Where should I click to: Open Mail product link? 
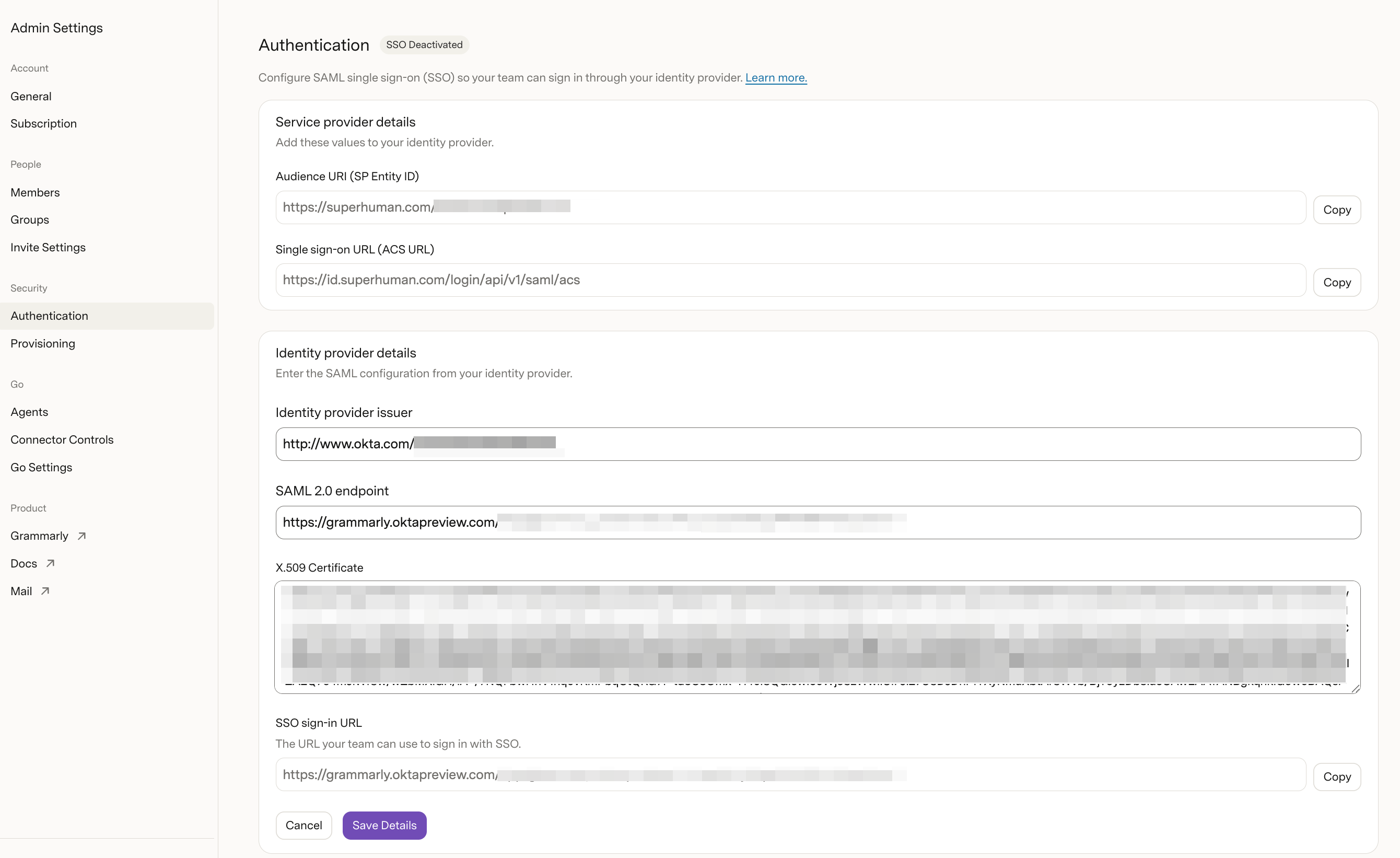click(x=21, y=591)
